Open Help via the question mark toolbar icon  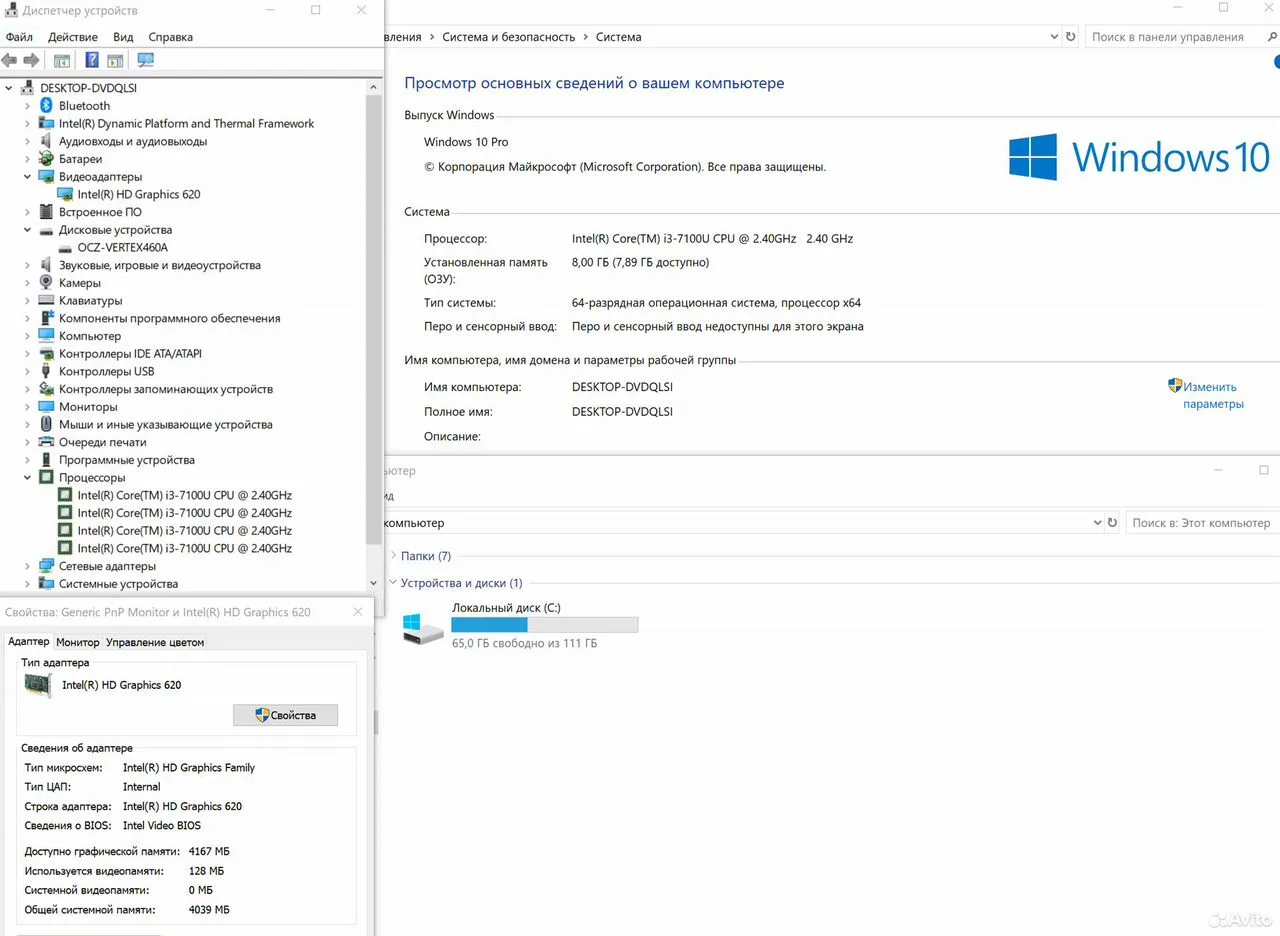coord(92,60)
